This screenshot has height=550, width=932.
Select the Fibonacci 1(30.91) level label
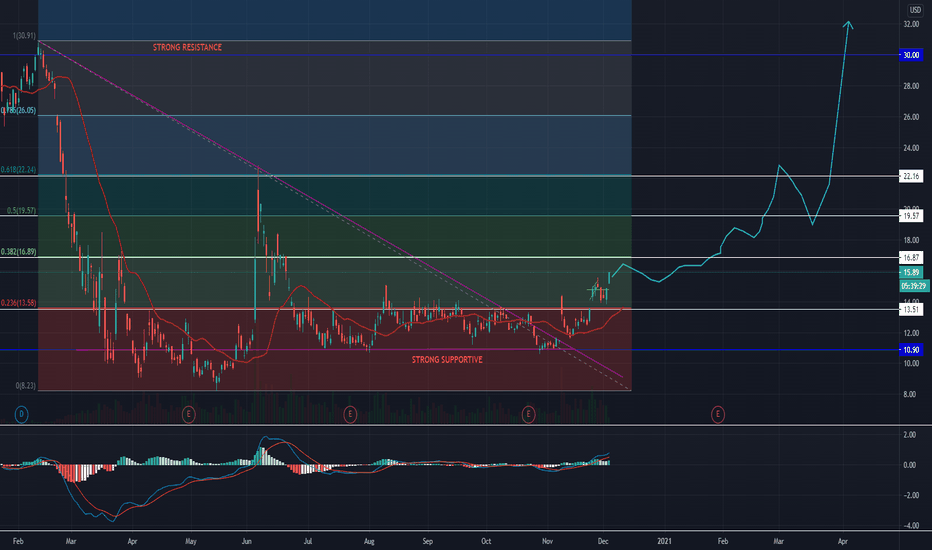coord(24,36)
